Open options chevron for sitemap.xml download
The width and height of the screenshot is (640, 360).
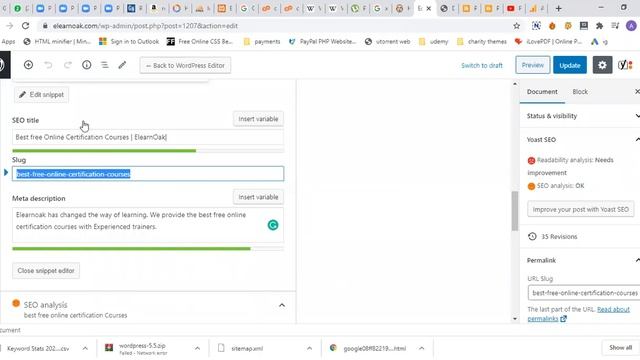pos(309,348)
